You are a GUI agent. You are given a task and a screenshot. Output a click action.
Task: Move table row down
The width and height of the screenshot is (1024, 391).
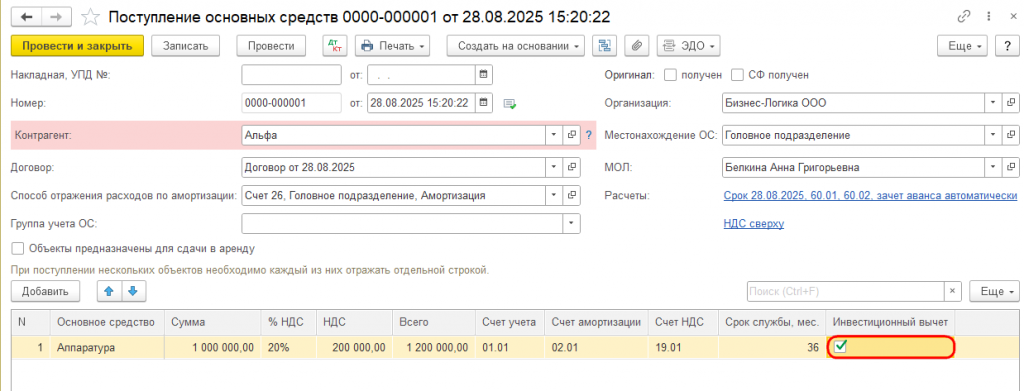coord(133,291)
